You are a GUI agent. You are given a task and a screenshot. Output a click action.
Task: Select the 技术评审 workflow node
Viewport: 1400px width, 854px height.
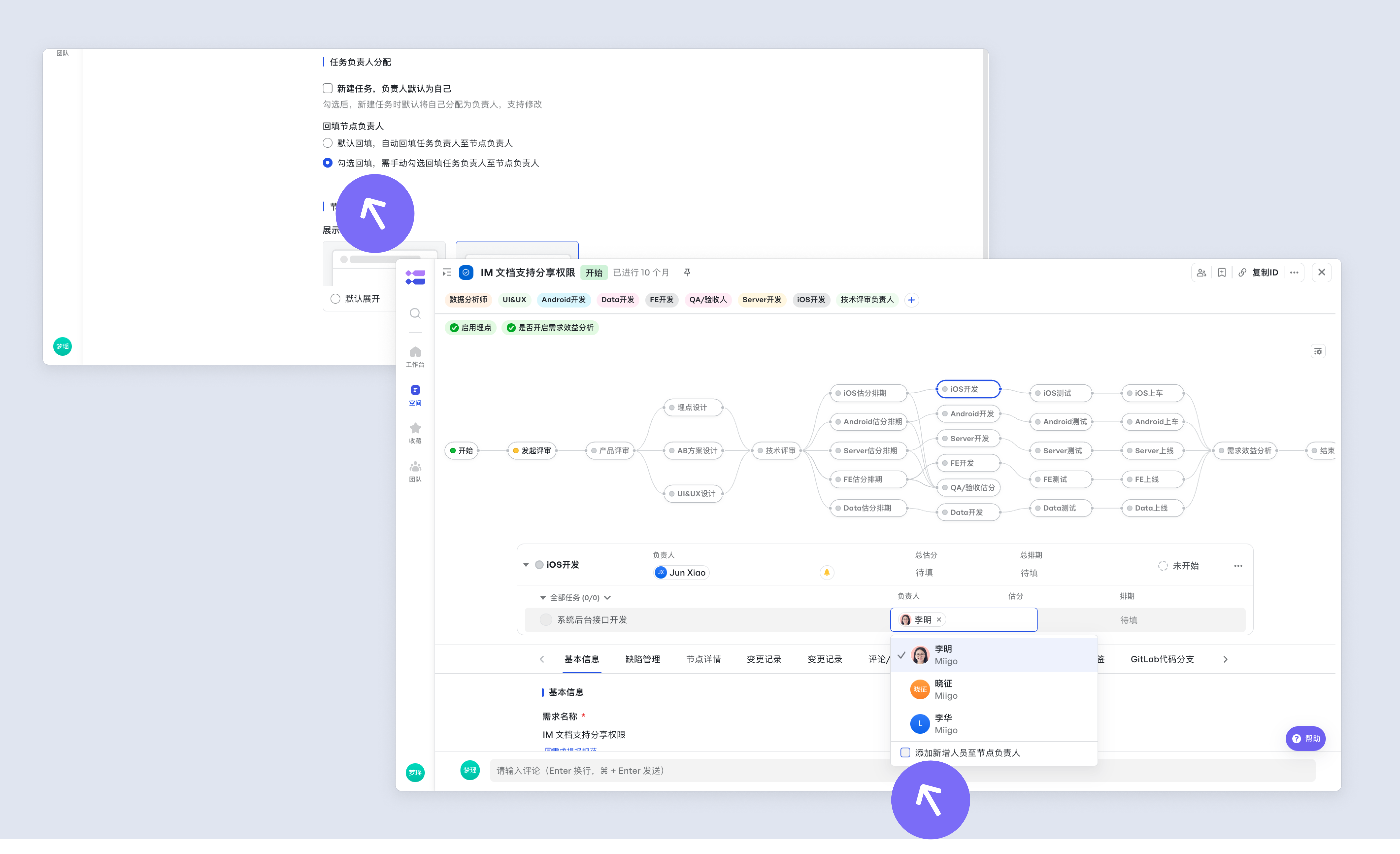pyautogui.click(x=776, y=451)
